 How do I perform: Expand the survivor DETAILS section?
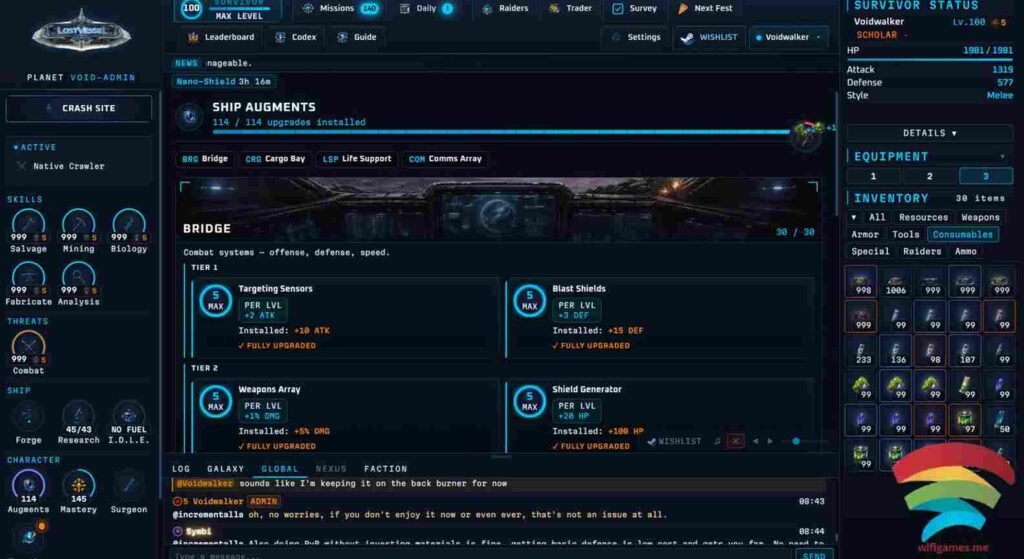pyautogui.click(x=929, y=133)
